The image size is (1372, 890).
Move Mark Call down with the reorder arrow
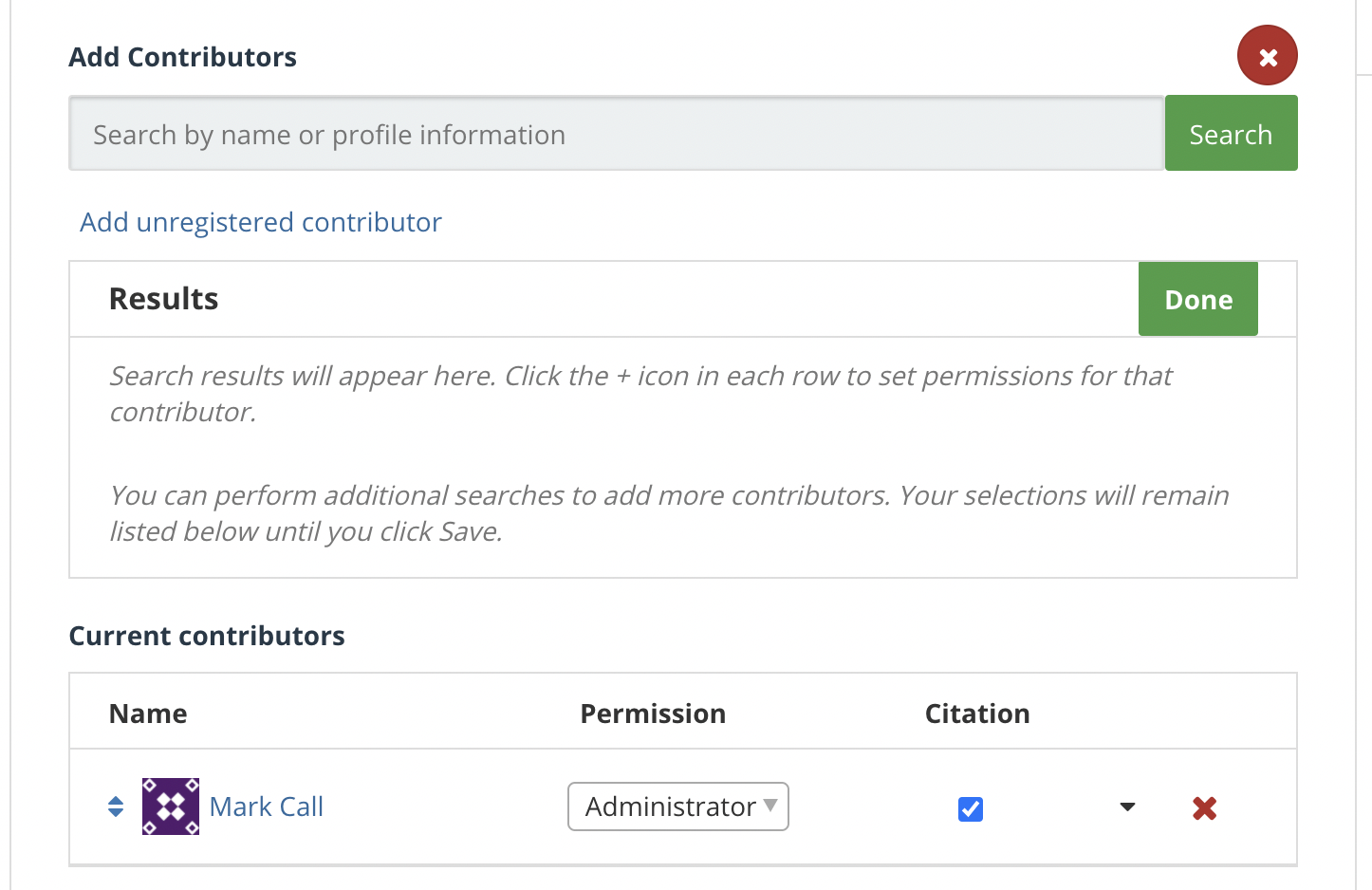(116, 813)
